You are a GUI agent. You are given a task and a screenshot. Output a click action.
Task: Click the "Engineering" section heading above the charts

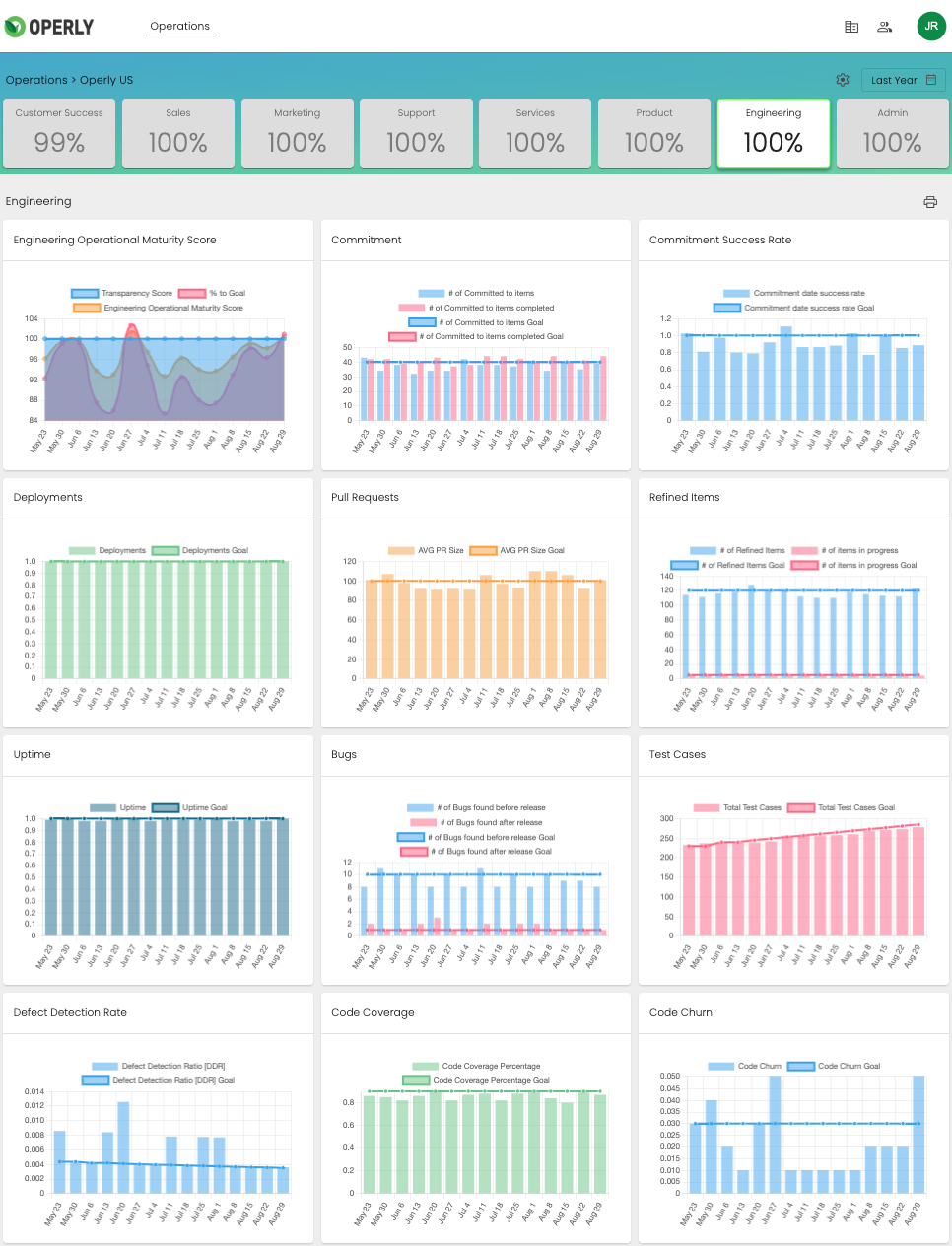(38, 201)
